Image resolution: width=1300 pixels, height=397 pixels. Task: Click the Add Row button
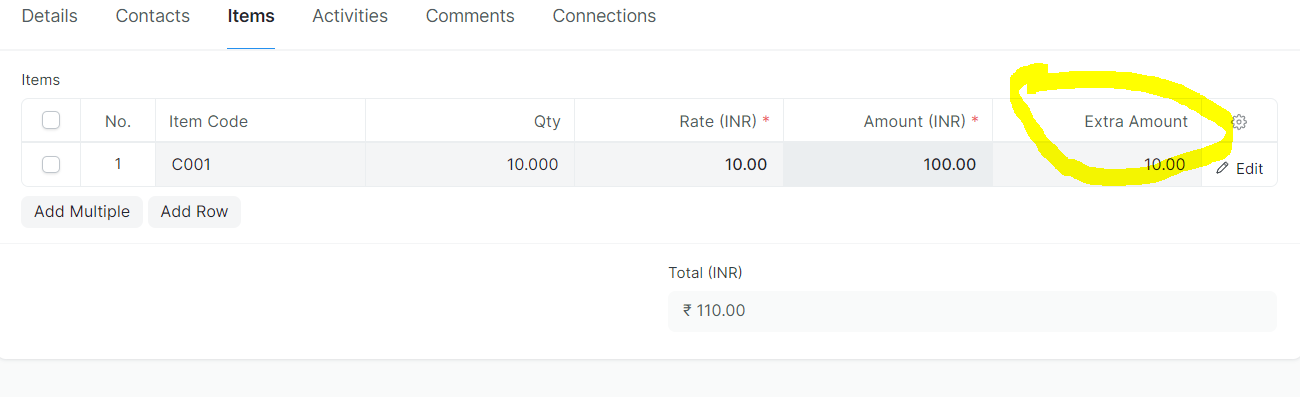(x=194, y=212)
